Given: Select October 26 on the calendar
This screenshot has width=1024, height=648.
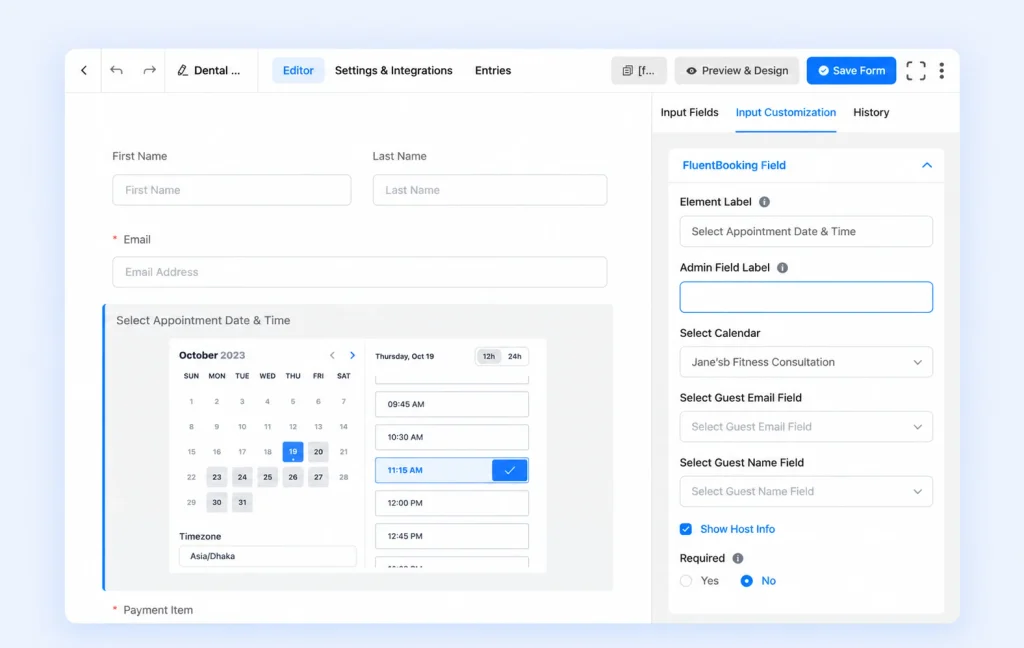Looking at the screenshot, I should click(x=293, y=477).
